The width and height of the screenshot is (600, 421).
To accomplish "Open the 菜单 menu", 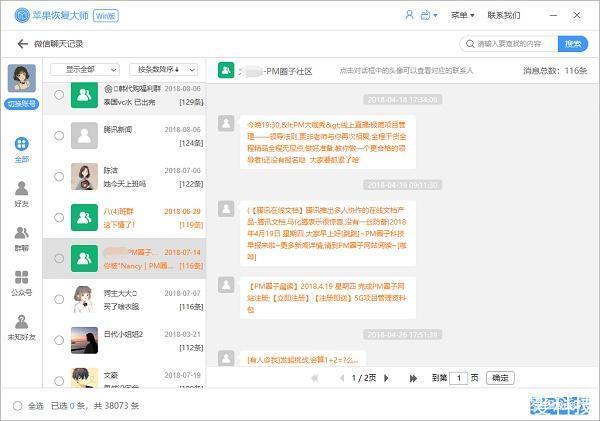I will (462, 15).
